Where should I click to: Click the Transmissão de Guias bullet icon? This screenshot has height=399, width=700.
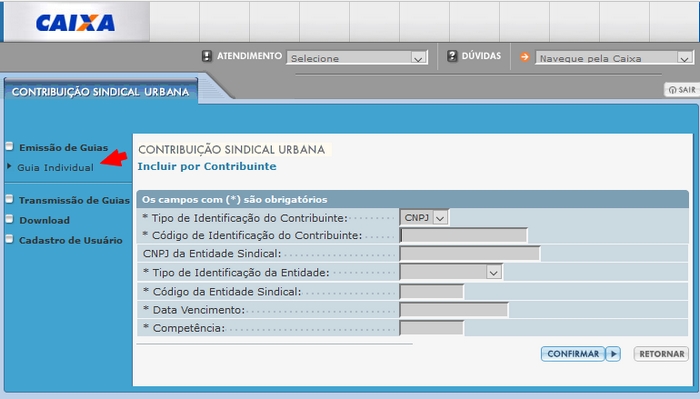[x=9, y=199]
